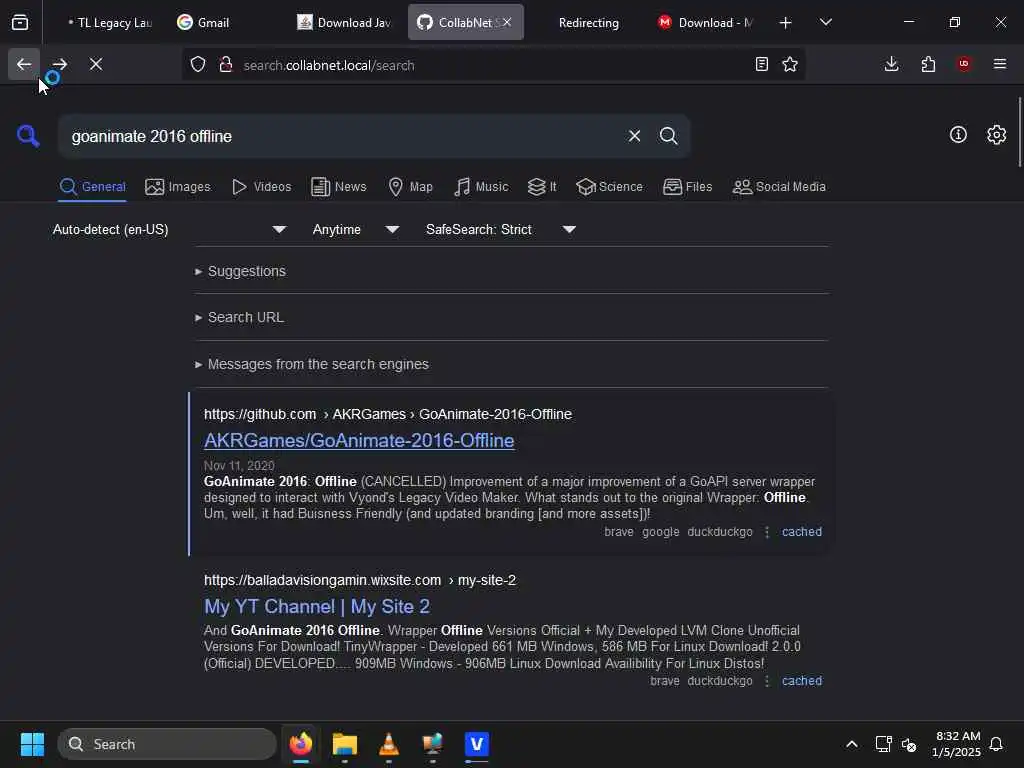Expand Messages from the search engines

[312, 364]
